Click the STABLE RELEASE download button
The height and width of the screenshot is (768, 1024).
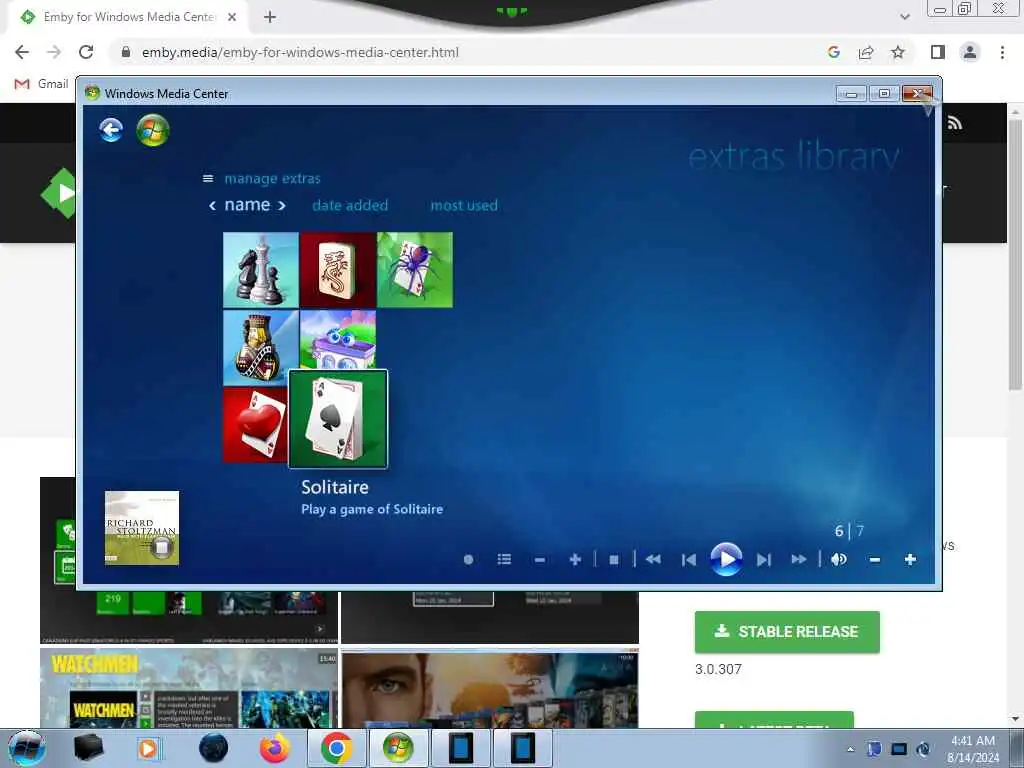pos(787,632)
